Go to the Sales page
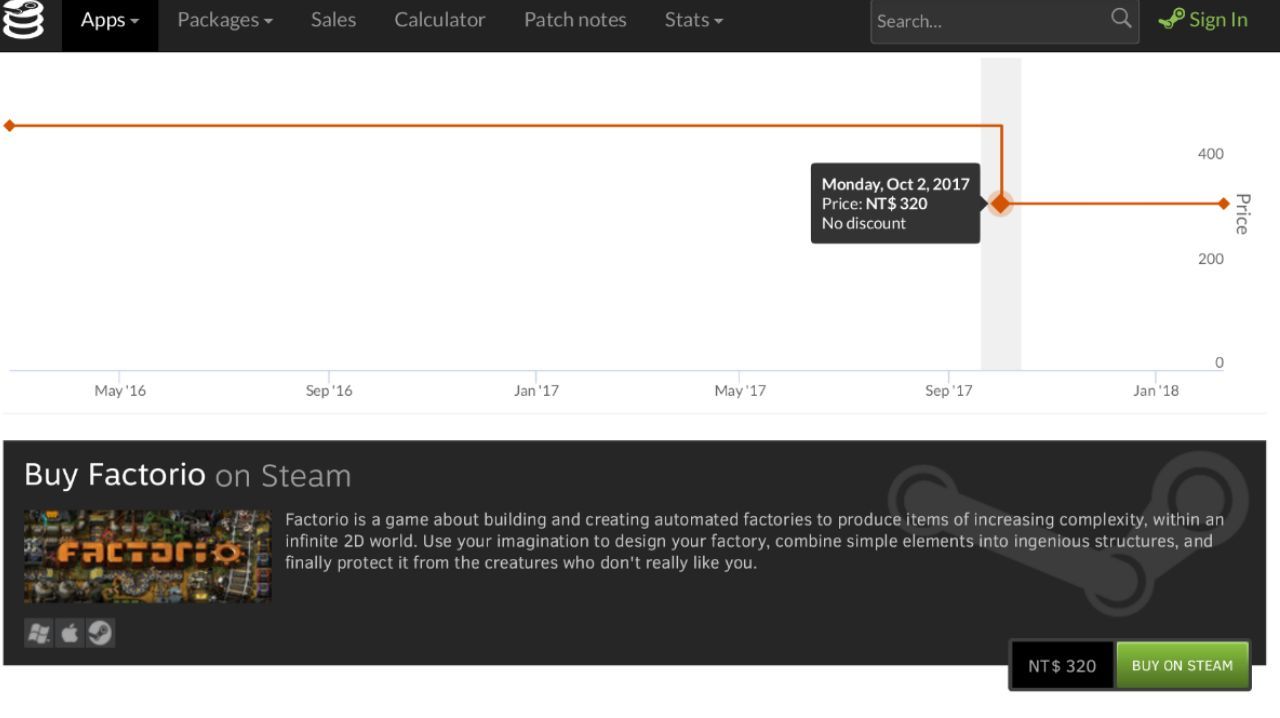The width and height of the screenshot is (1280, 718). pyautogui.click(x=333, y=20)
